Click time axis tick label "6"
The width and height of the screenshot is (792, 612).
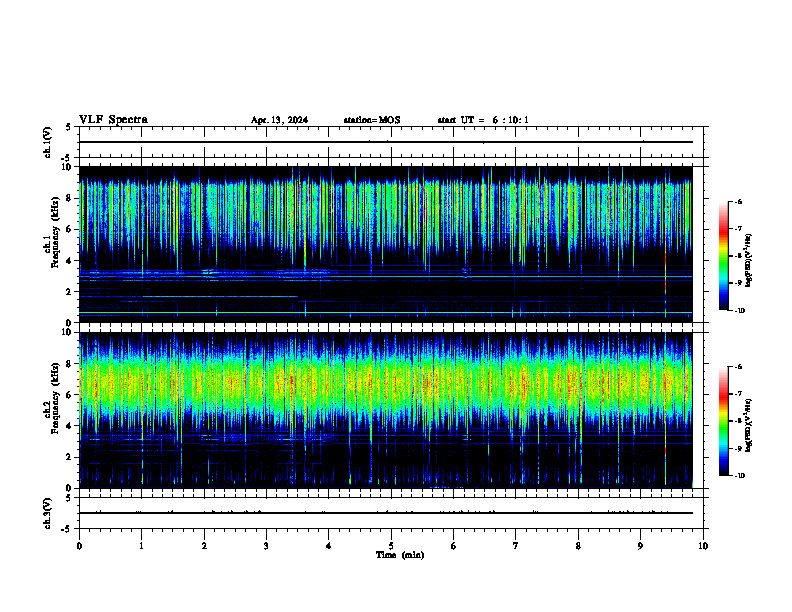tap(454, 546)
